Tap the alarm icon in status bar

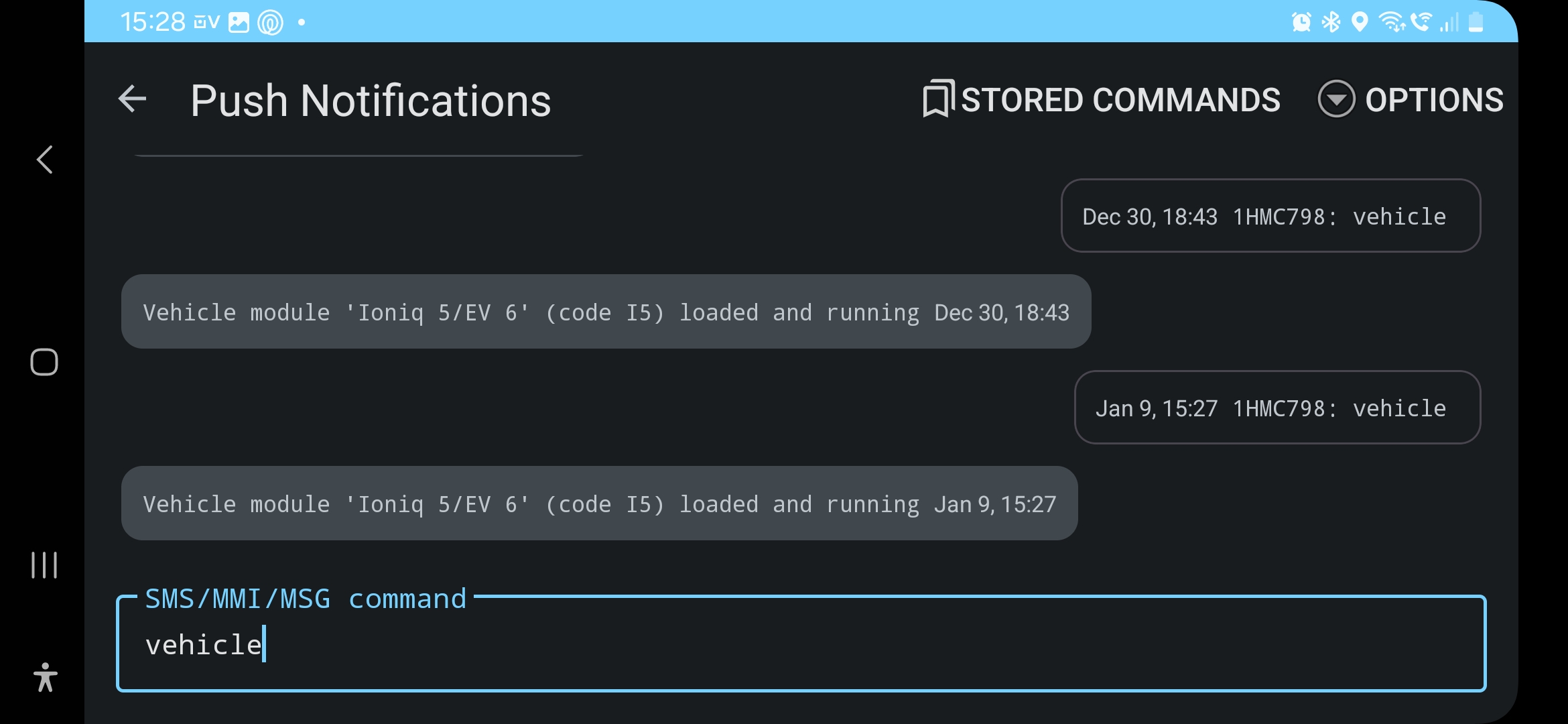point(1301,22)
